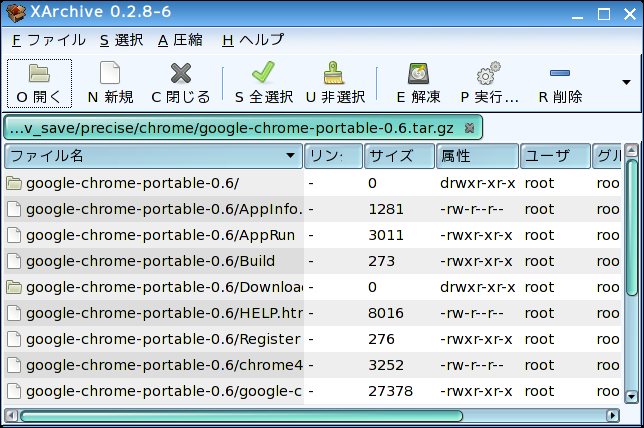Click file icon of HELP.htm row
644x428 pixels.
(14, 313)
